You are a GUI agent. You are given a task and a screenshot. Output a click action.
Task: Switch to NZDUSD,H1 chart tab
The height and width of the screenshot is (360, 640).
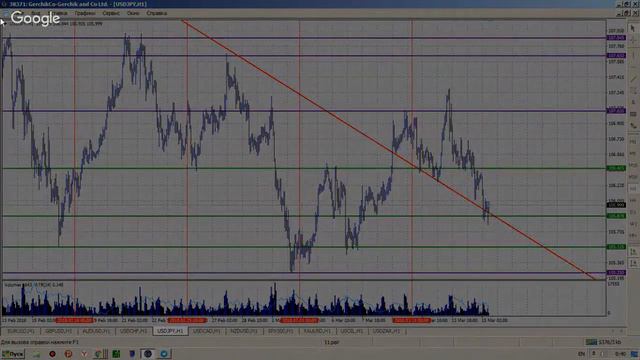[244, 331]
